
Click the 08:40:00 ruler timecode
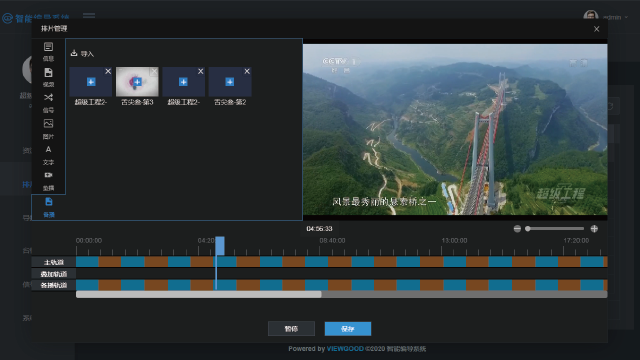point(332,240)
